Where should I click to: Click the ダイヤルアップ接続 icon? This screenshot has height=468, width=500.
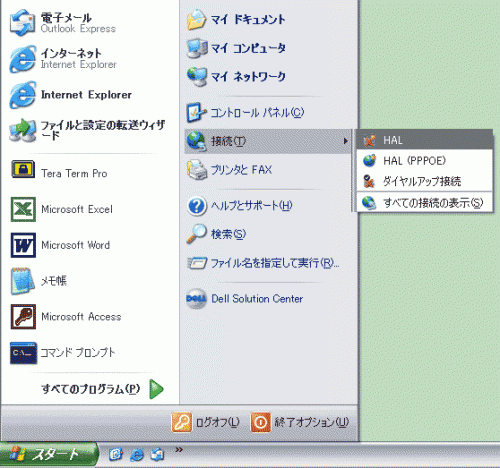[x=369, y=181]
